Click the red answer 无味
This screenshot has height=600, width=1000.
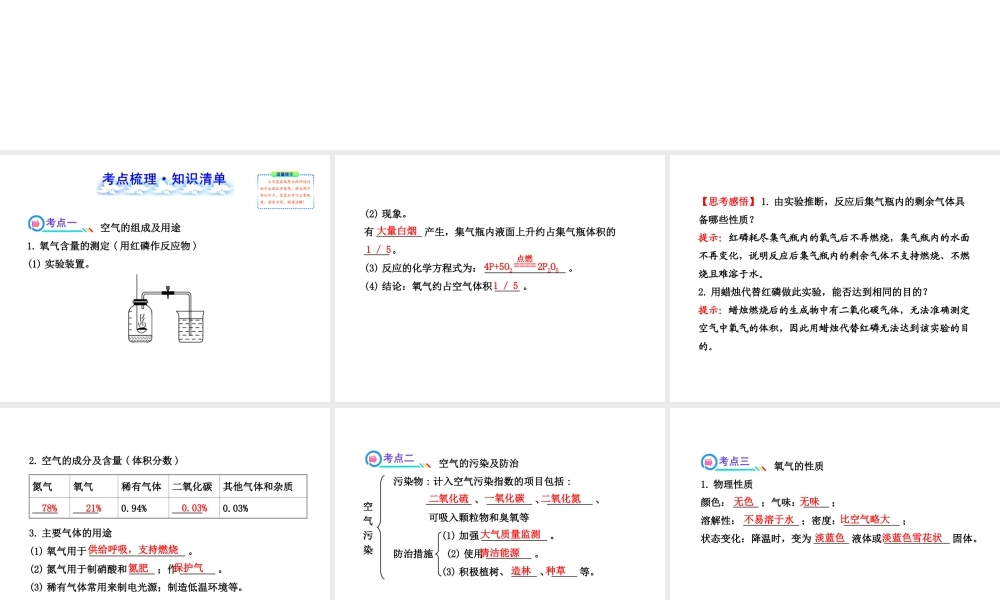click(x=810, y=502)
